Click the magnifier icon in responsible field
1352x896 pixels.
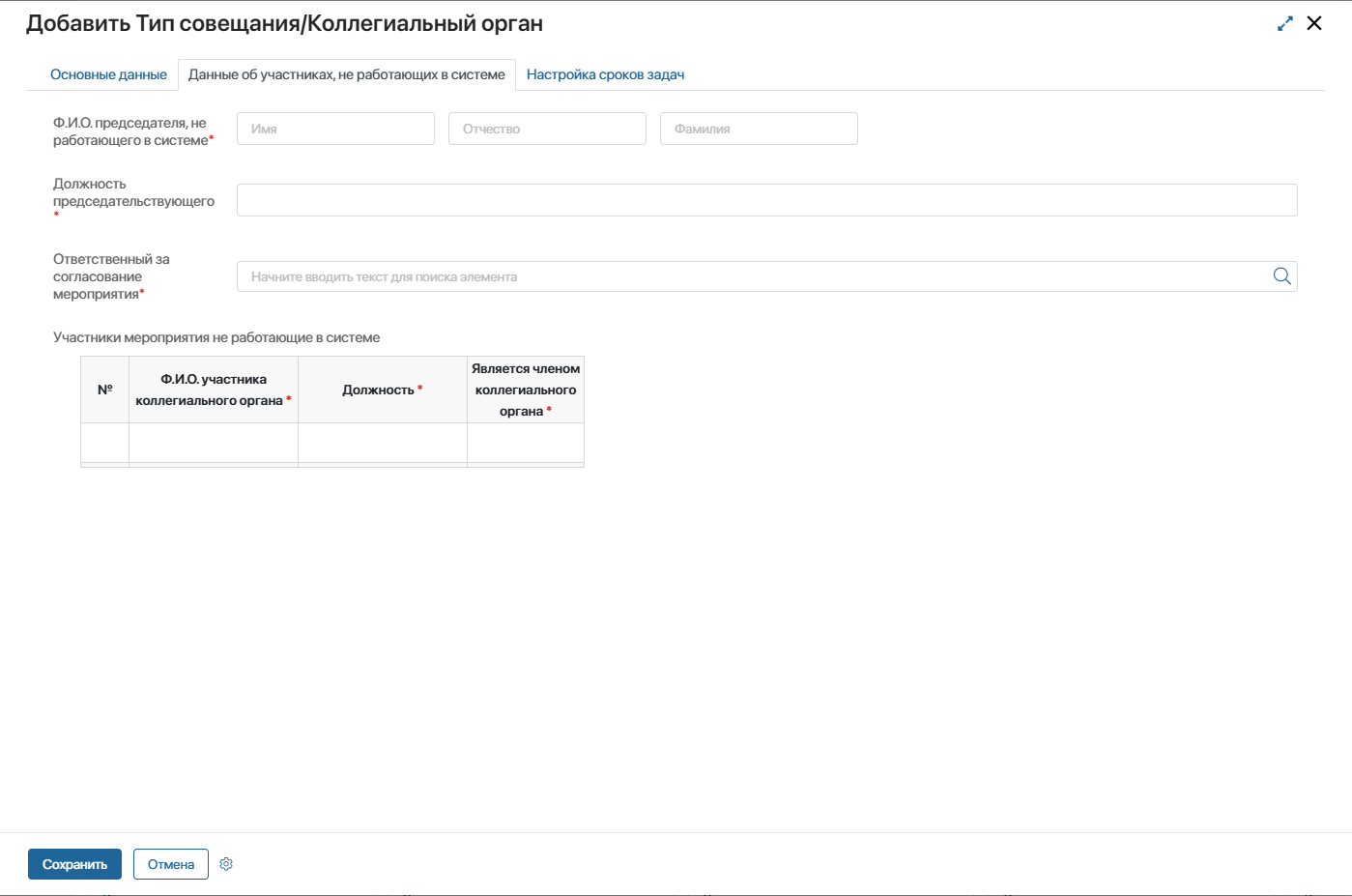[1281, 276]
